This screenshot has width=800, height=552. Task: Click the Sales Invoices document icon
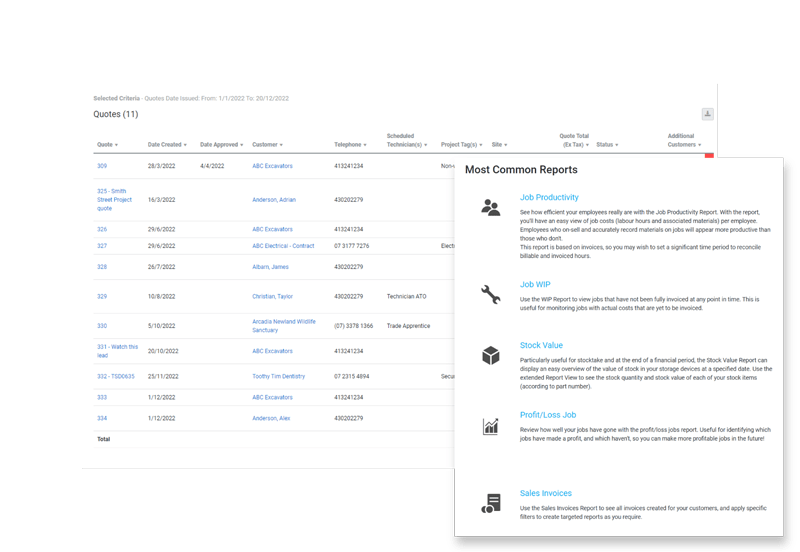click(x=491, y=503)
